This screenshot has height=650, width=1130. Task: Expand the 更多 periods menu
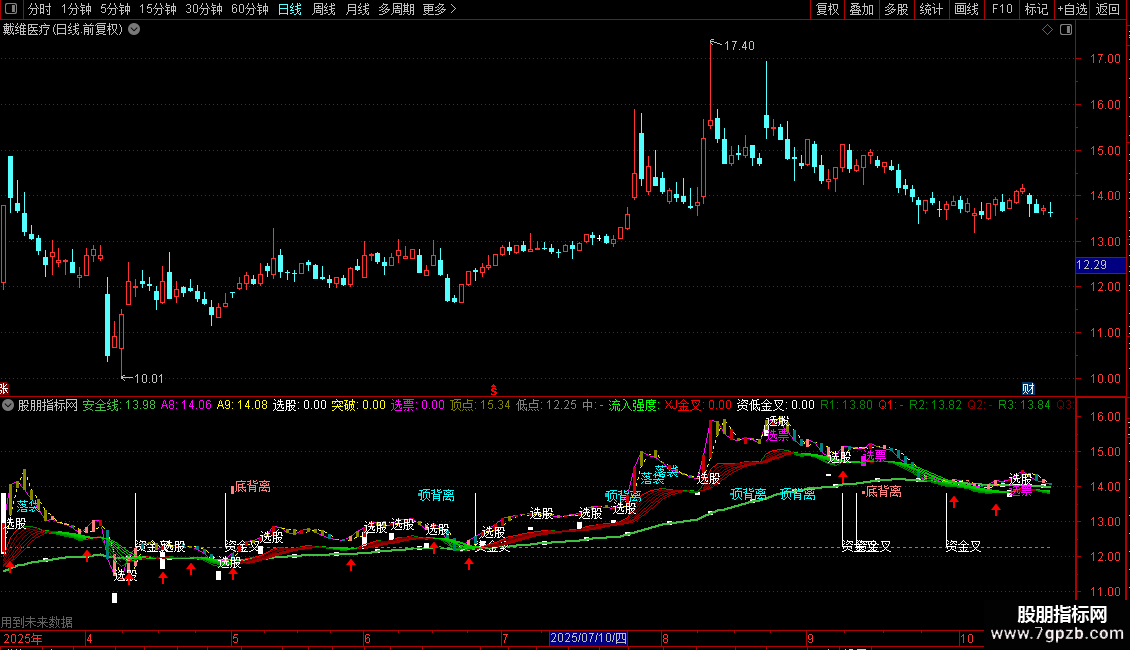[x=440, y=9]
